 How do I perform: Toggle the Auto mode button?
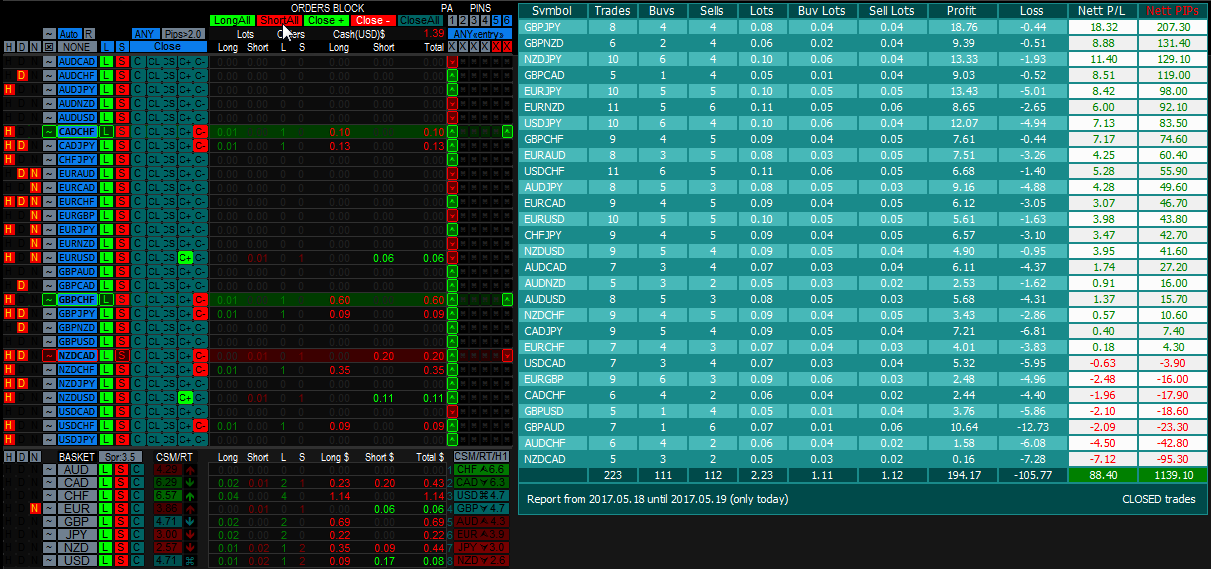(69, 33)
